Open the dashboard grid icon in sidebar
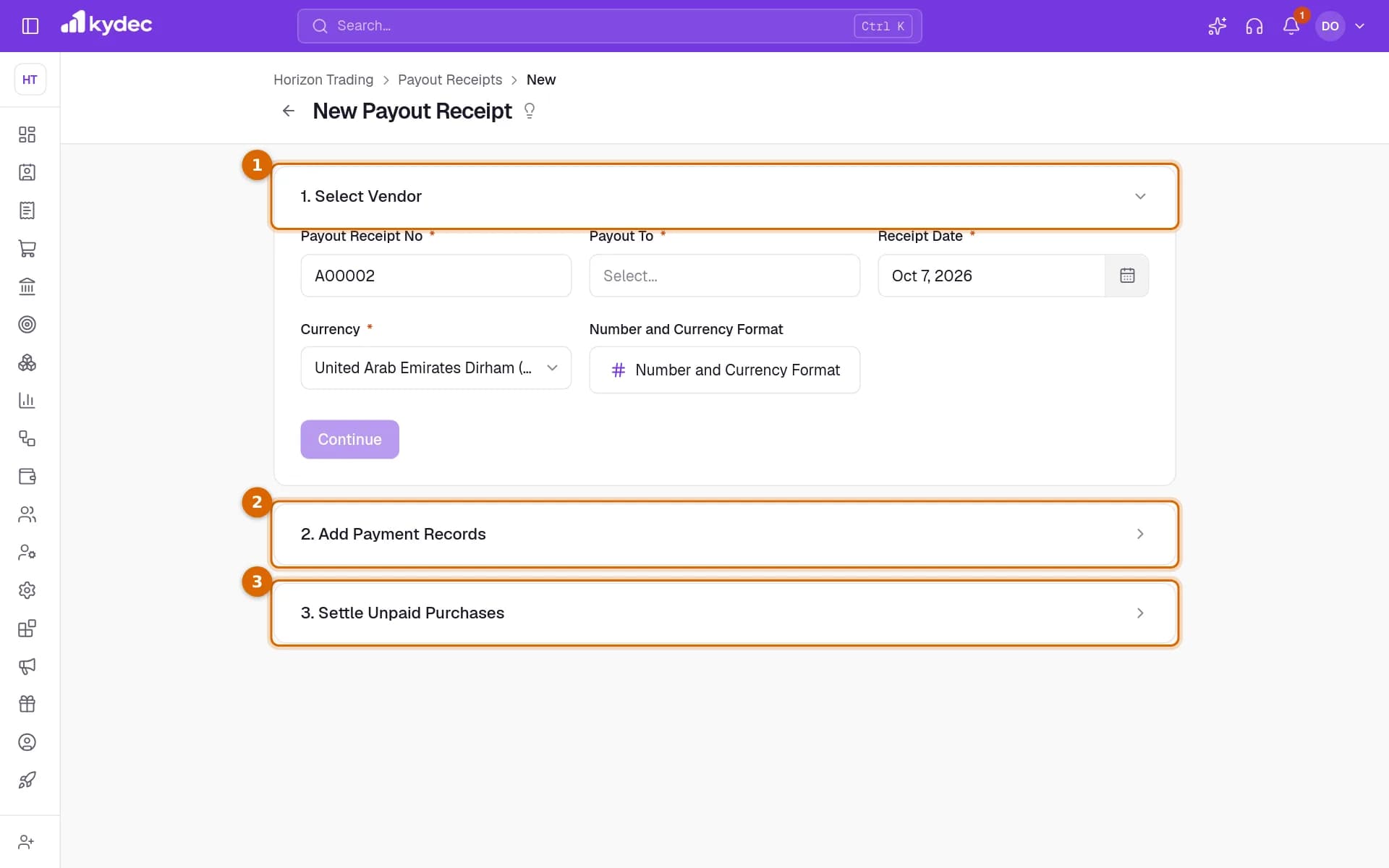Image resolution: width=1389 pixels, height=868 pixels. (x=27, y=135)
